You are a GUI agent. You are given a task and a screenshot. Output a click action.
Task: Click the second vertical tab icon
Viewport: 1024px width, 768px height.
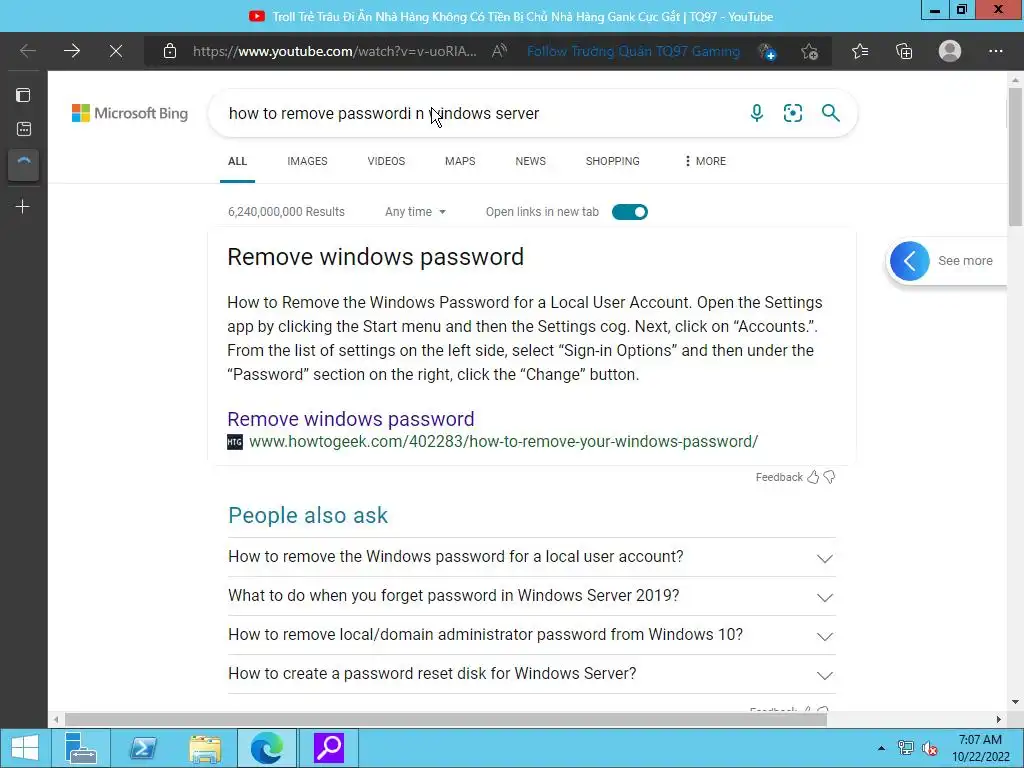point(24,129)
